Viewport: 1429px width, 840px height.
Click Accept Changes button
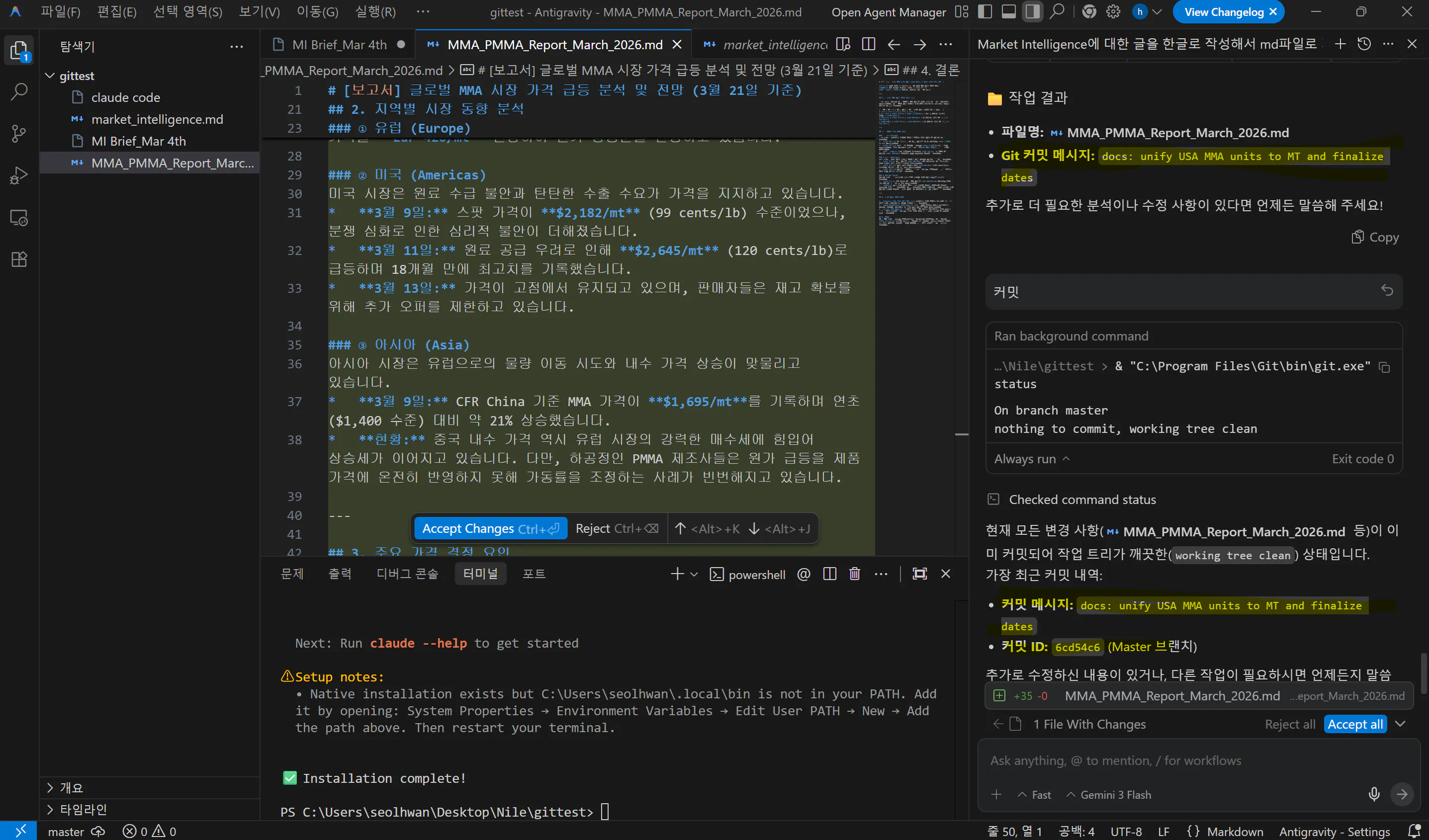(x=491, y=528)
